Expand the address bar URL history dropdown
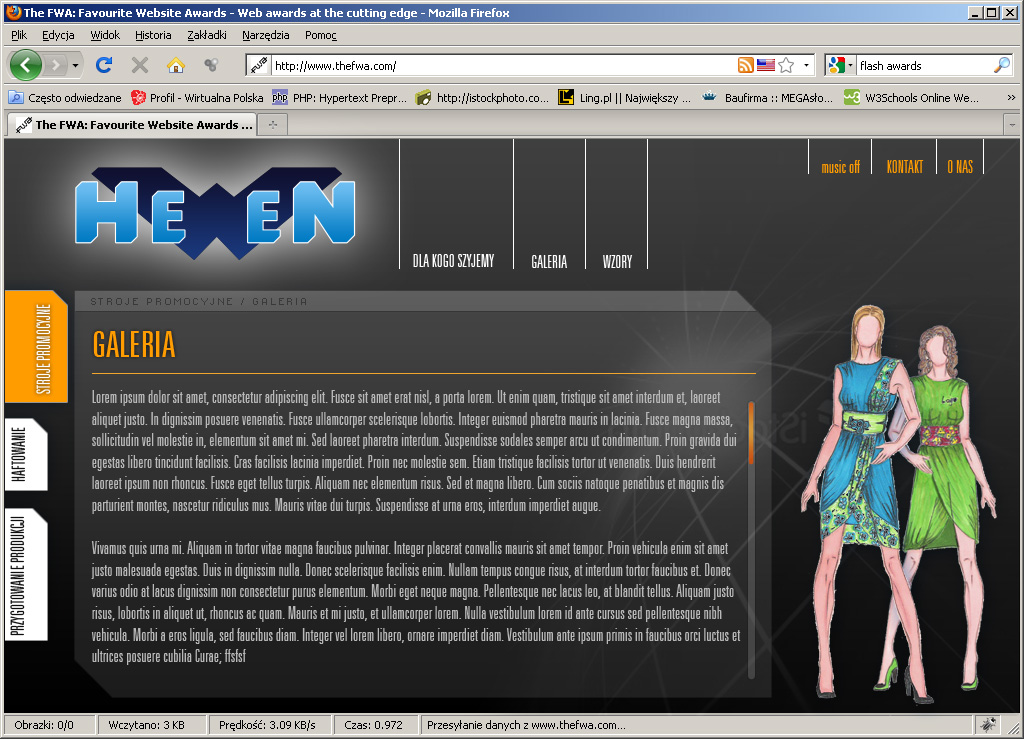The height and width of the screenshot is (739, 1024). click(x=806, y=65)
